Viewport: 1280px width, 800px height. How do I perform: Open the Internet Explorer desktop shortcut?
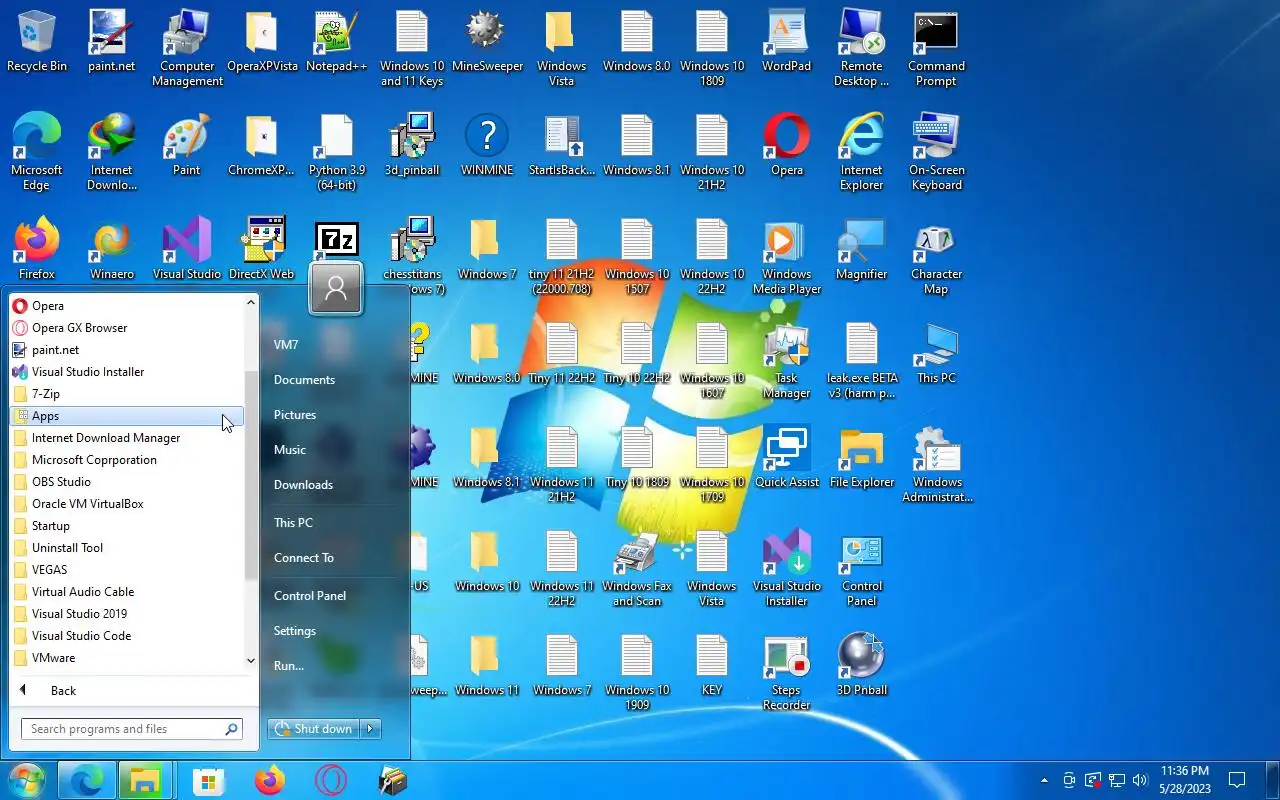pos(861,152)
